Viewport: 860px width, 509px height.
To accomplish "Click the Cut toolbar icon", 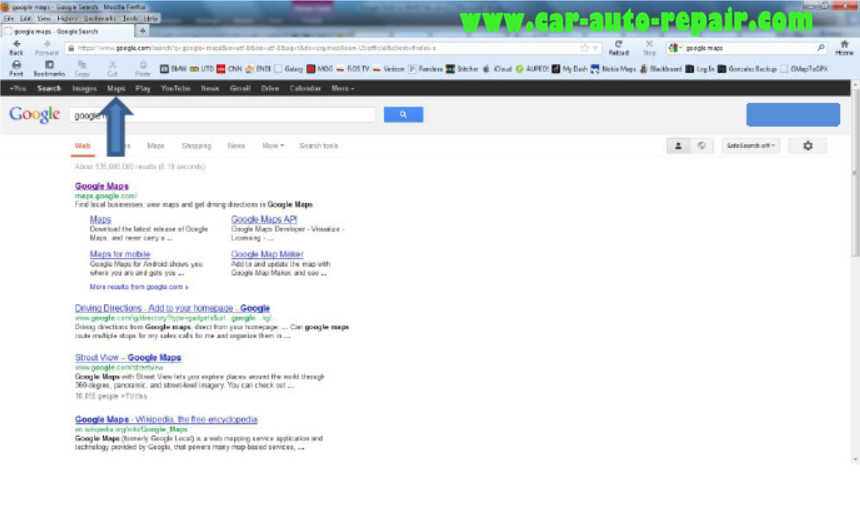I will pyautogui.click(x=112, y=69).
